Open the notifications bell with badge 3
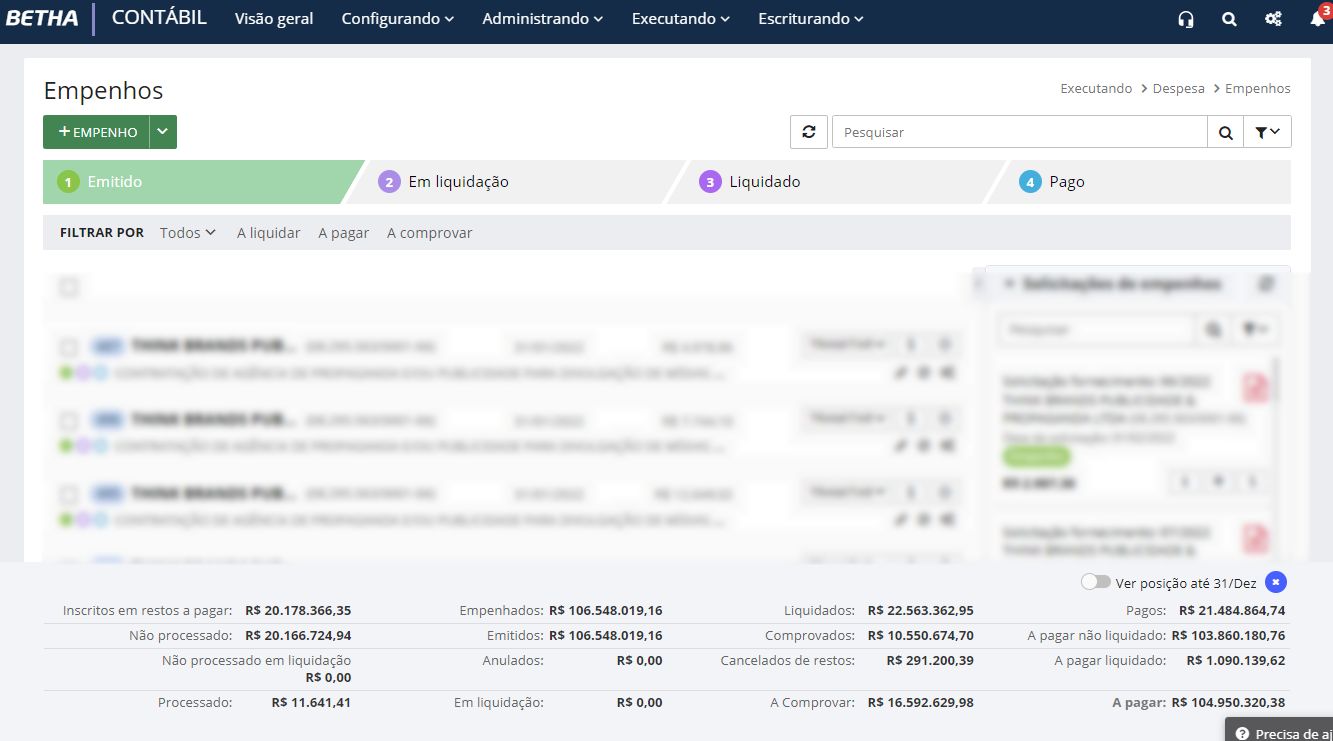Image resolution: width=1333 pixels, height=741 pixels. point(1318,17)
